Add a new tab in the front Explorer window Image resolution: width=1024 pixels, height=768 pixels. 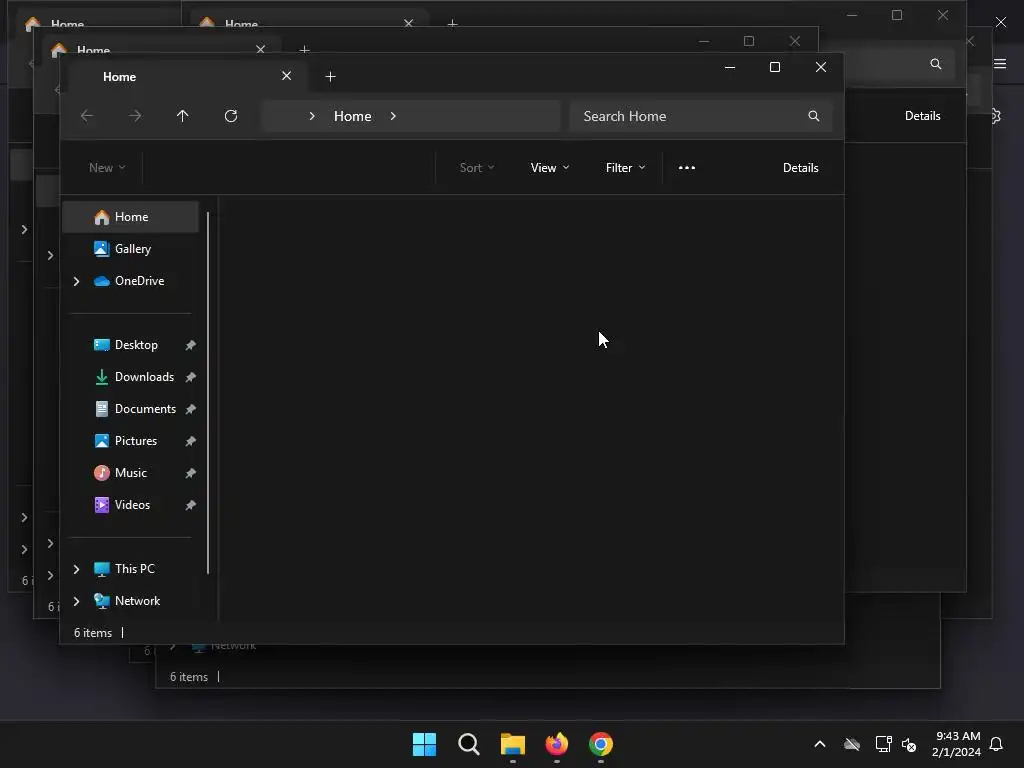(330, 77)
